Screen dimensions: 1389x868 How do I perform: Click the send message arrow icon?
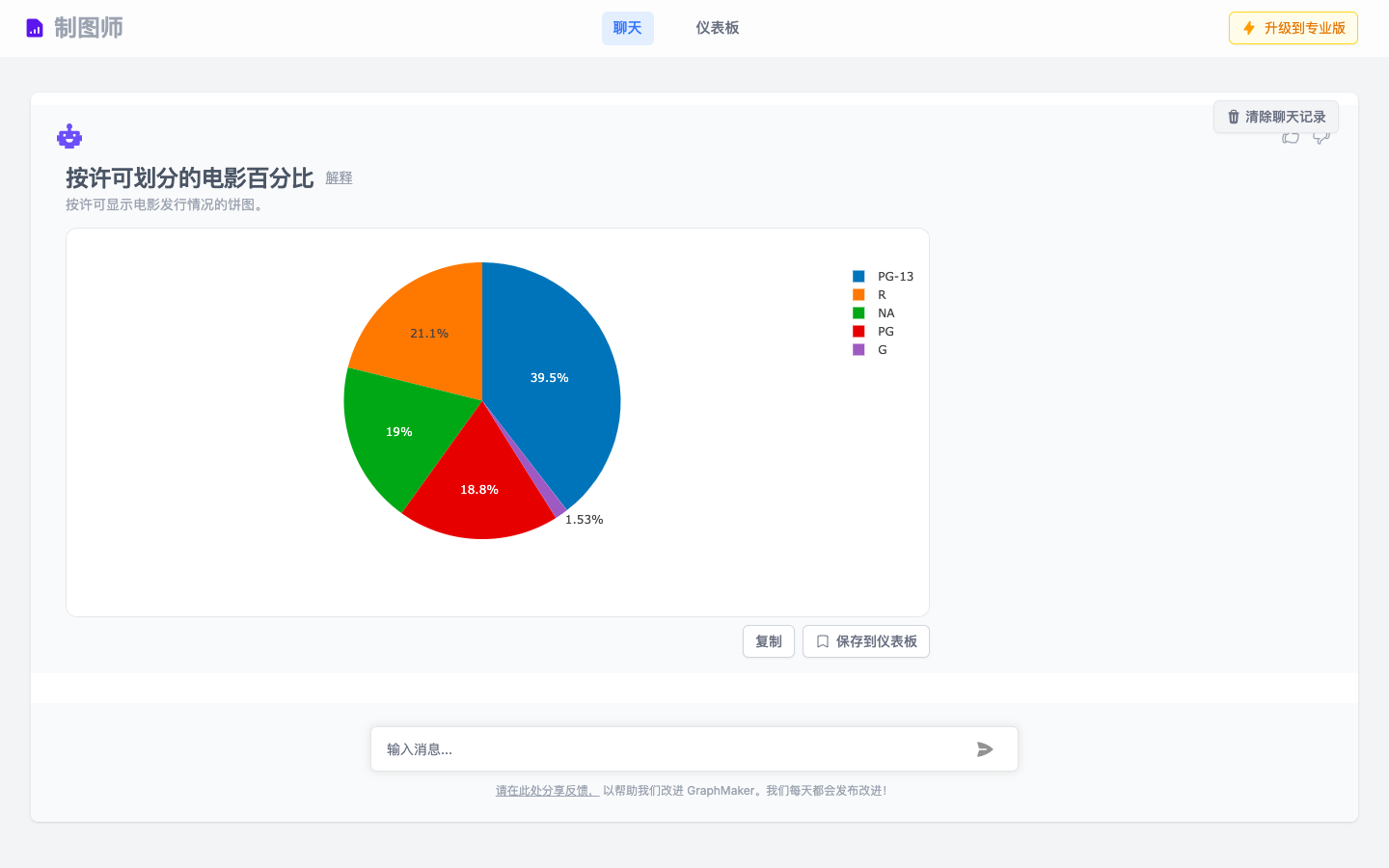[985, 748]
